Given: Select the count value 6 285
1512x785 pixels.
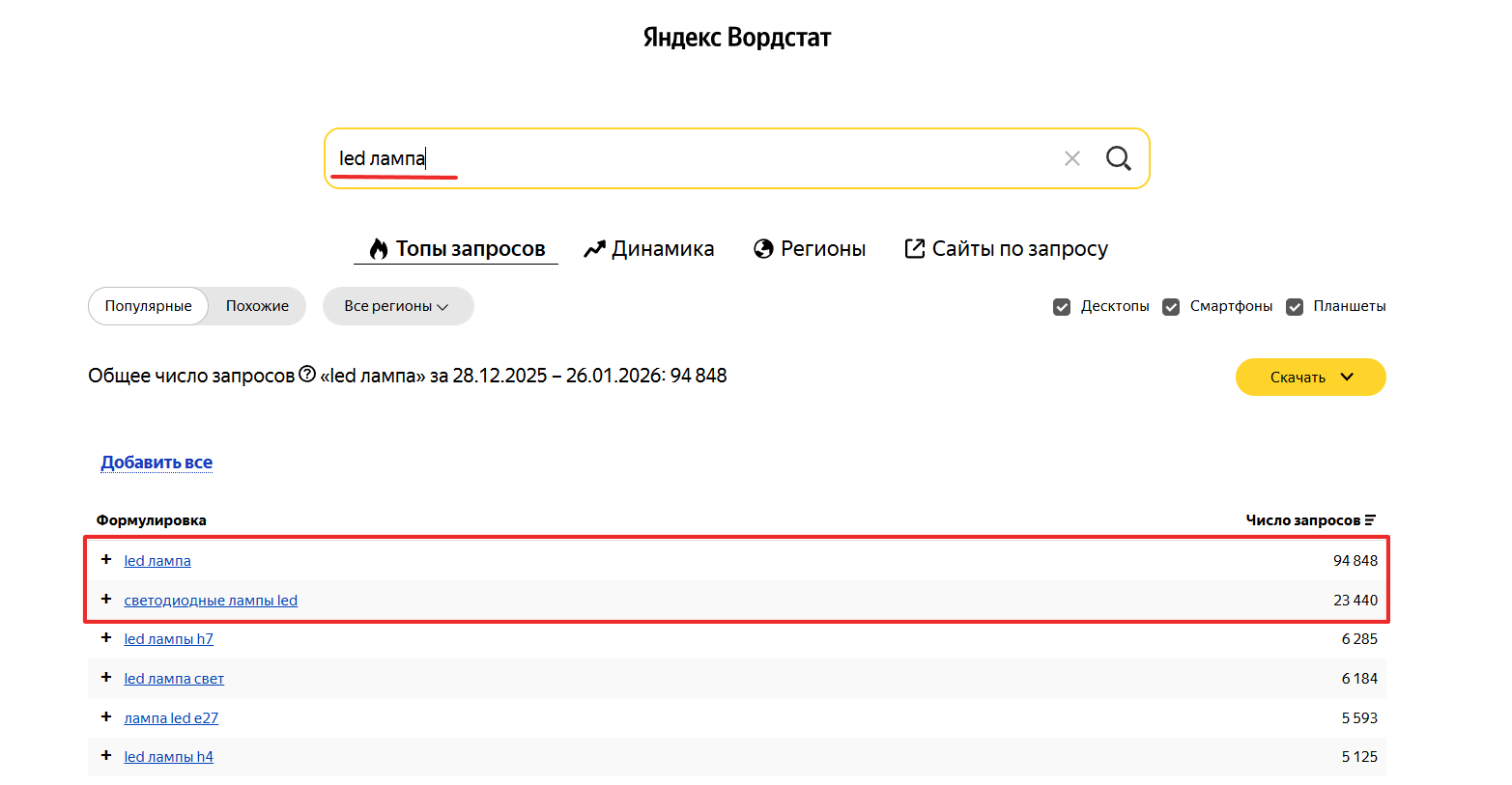Looking at the screenshot, I should point(1359,639).
